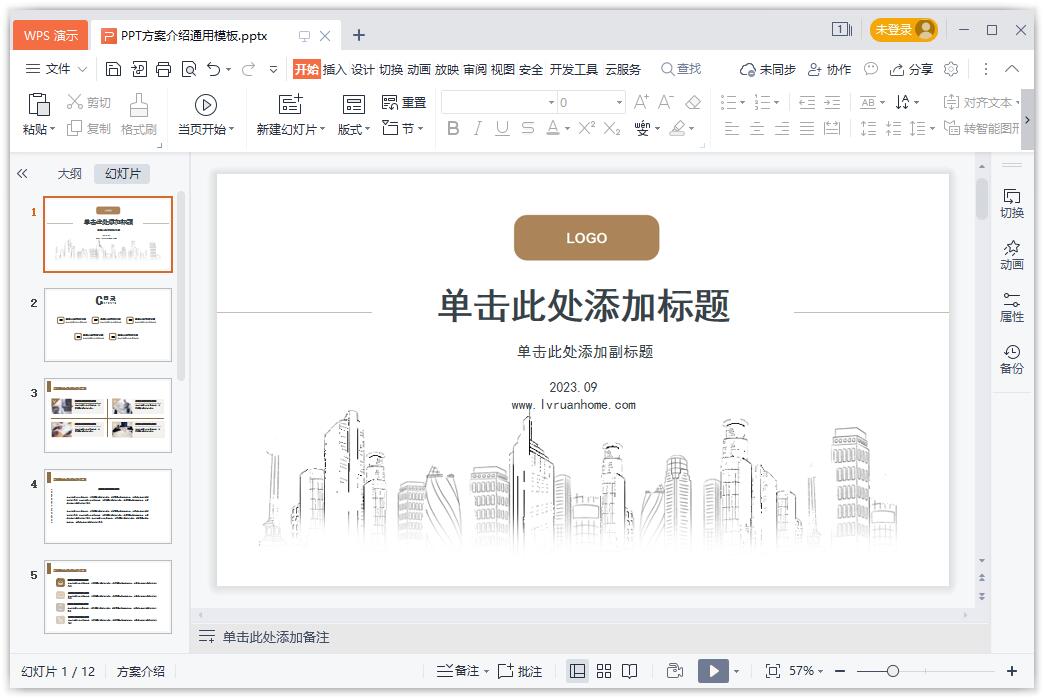The image size is (1044, 698).
Task: Switch to the 大纲 outline tab
Action: 69,173
